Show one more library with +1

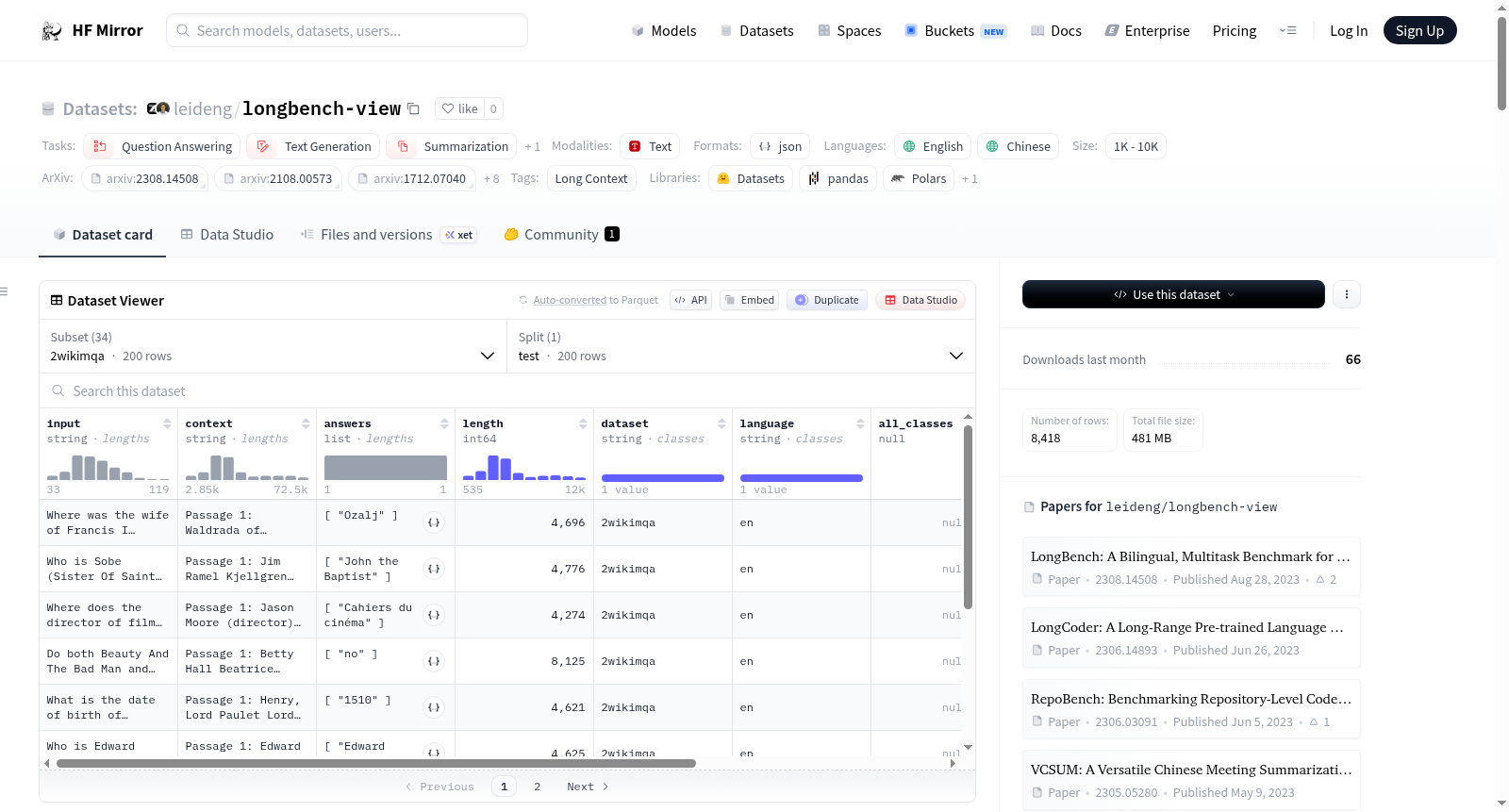coord(970,178)
